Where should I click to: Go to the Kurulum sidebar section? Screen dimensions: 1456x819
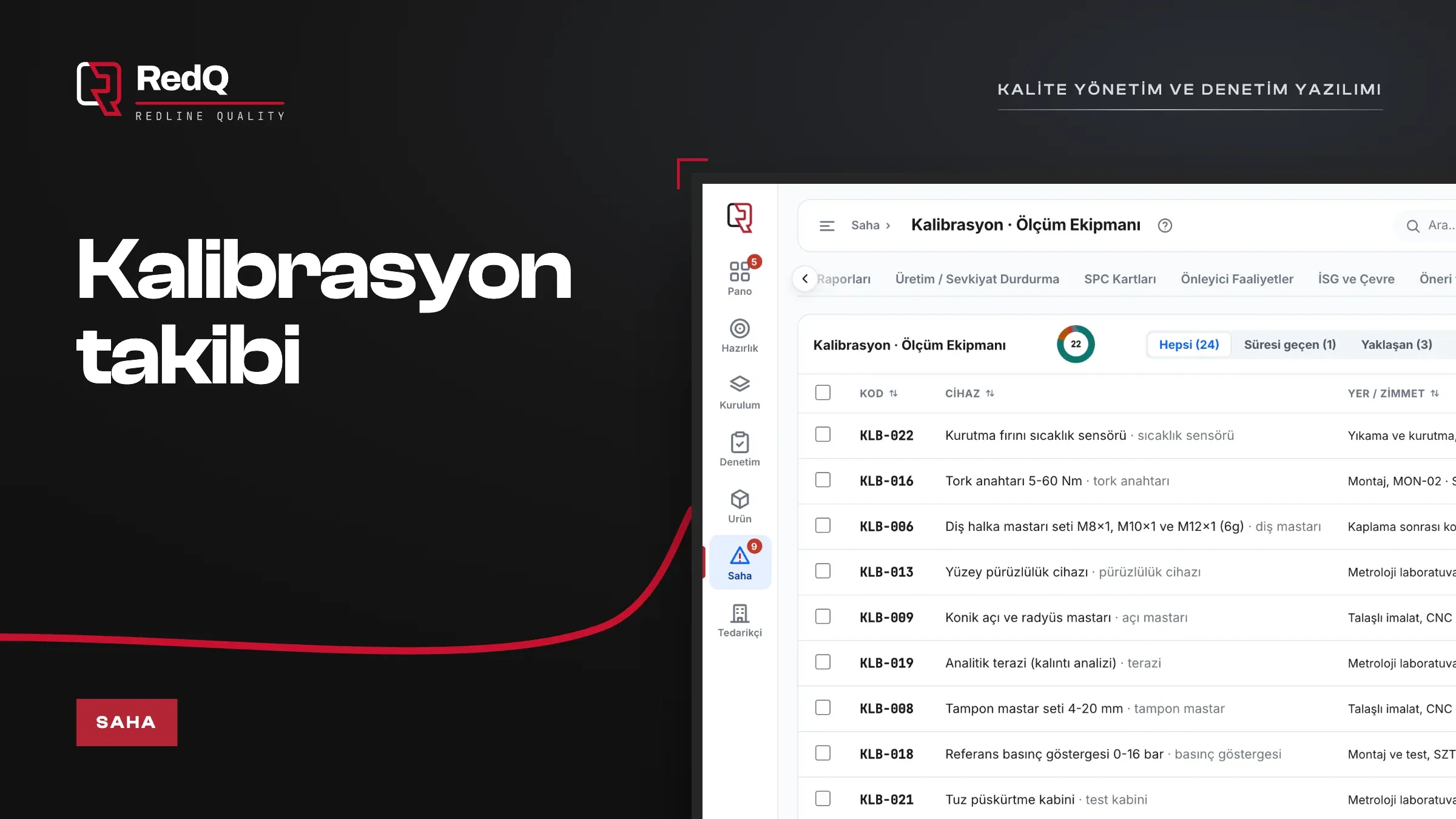(740, 393)
